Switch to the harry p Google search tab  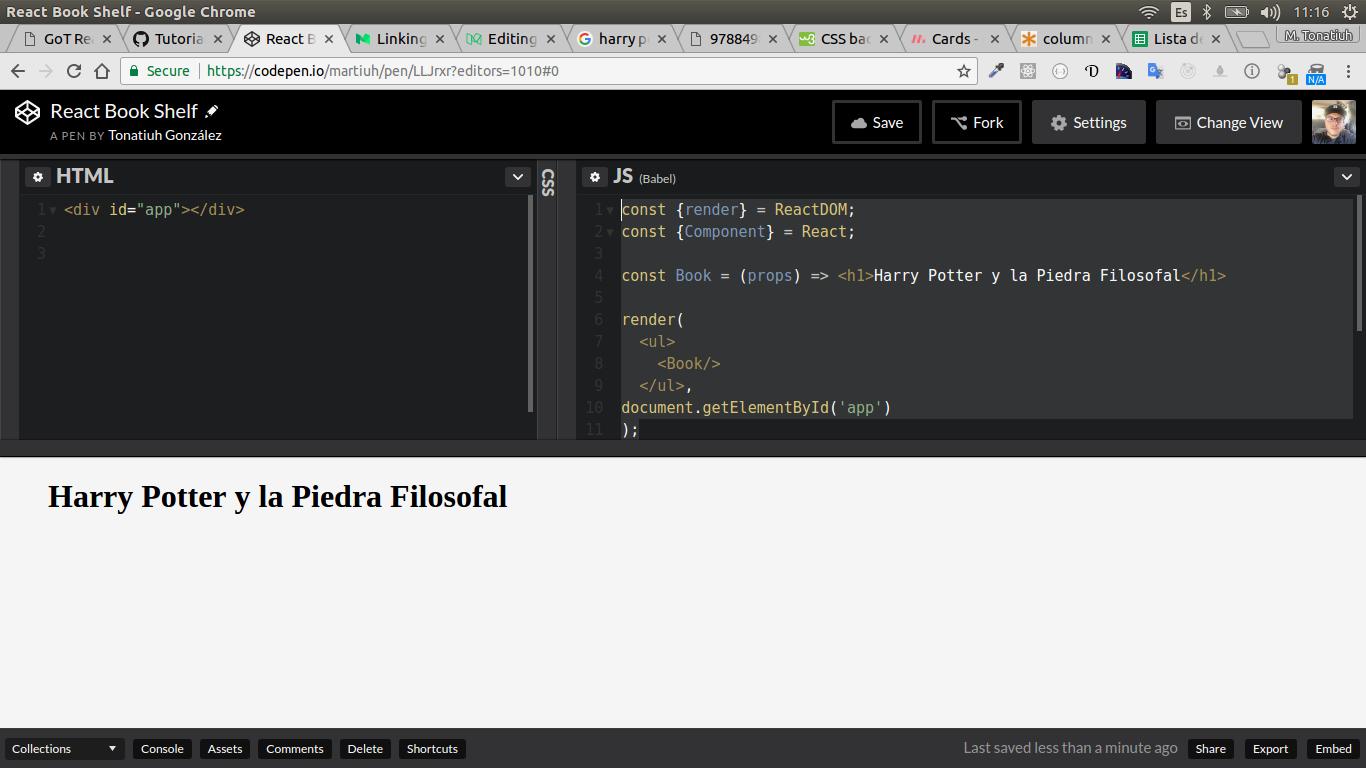[620, 38]
